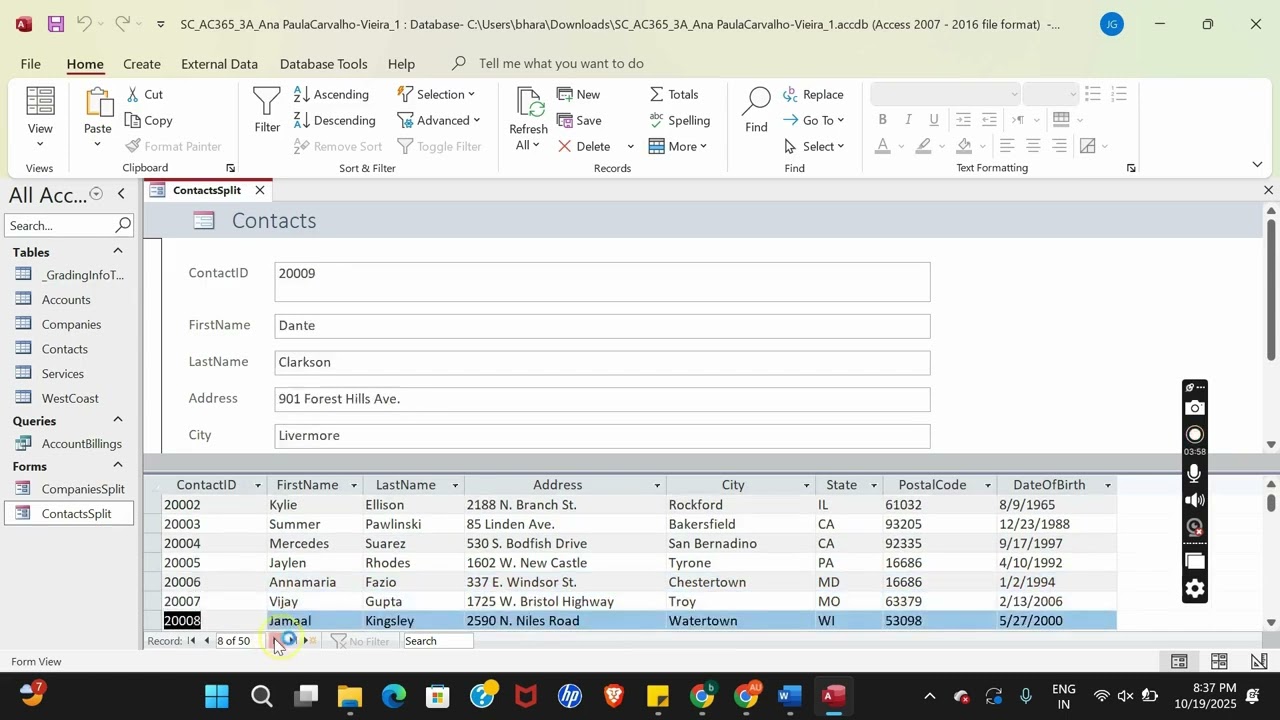
Task: Click the Undo arrow in title bar
Action: (85, 24)
